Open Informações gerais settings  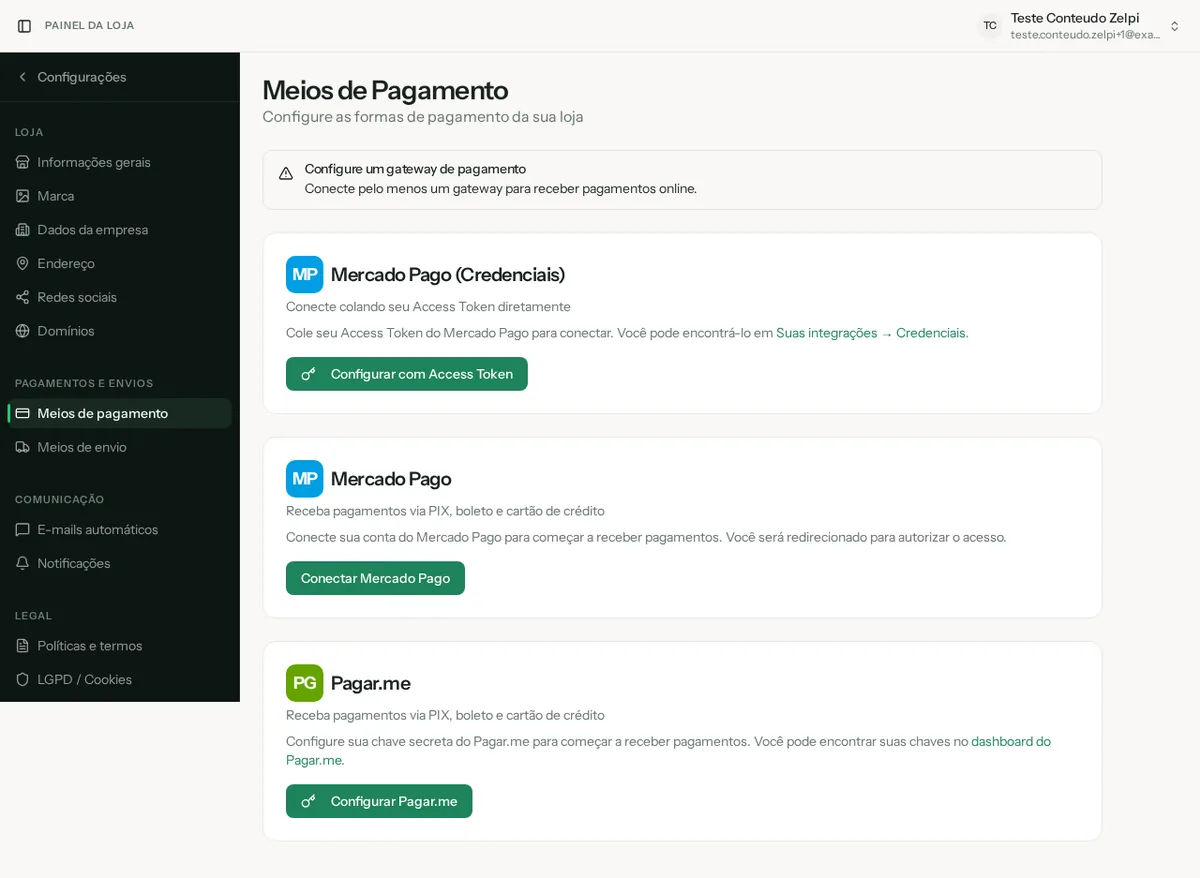coord(120,162)
